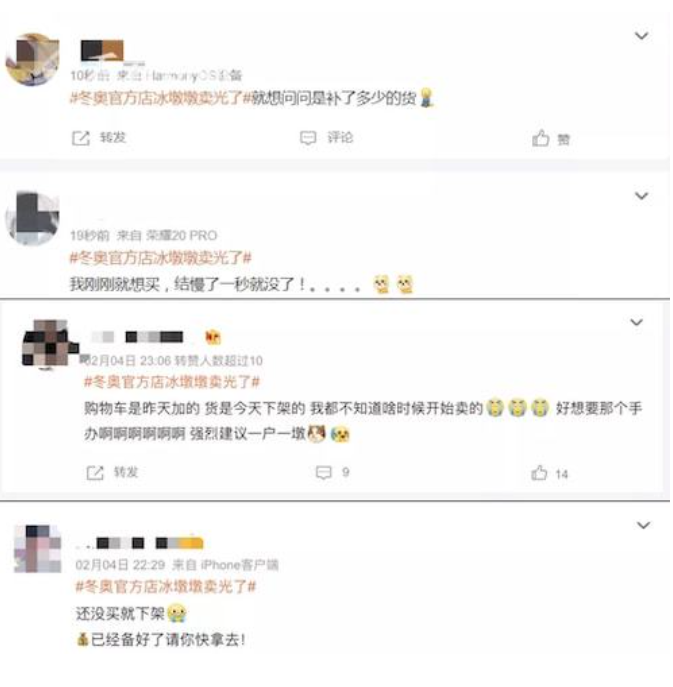Open the dropdown arrow on the 荣耀20 PRO post
Screen dimensions: 673x687
[641, 196]
